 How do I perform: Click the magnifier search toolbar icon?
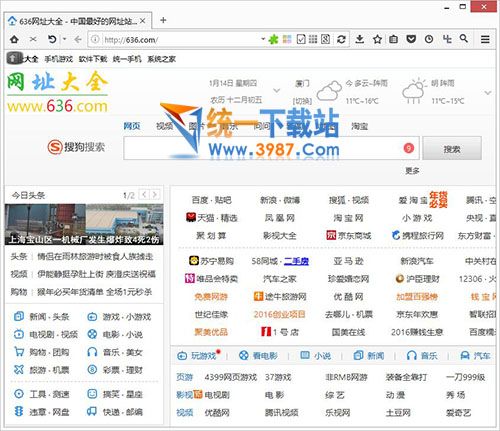click(464, 39)
